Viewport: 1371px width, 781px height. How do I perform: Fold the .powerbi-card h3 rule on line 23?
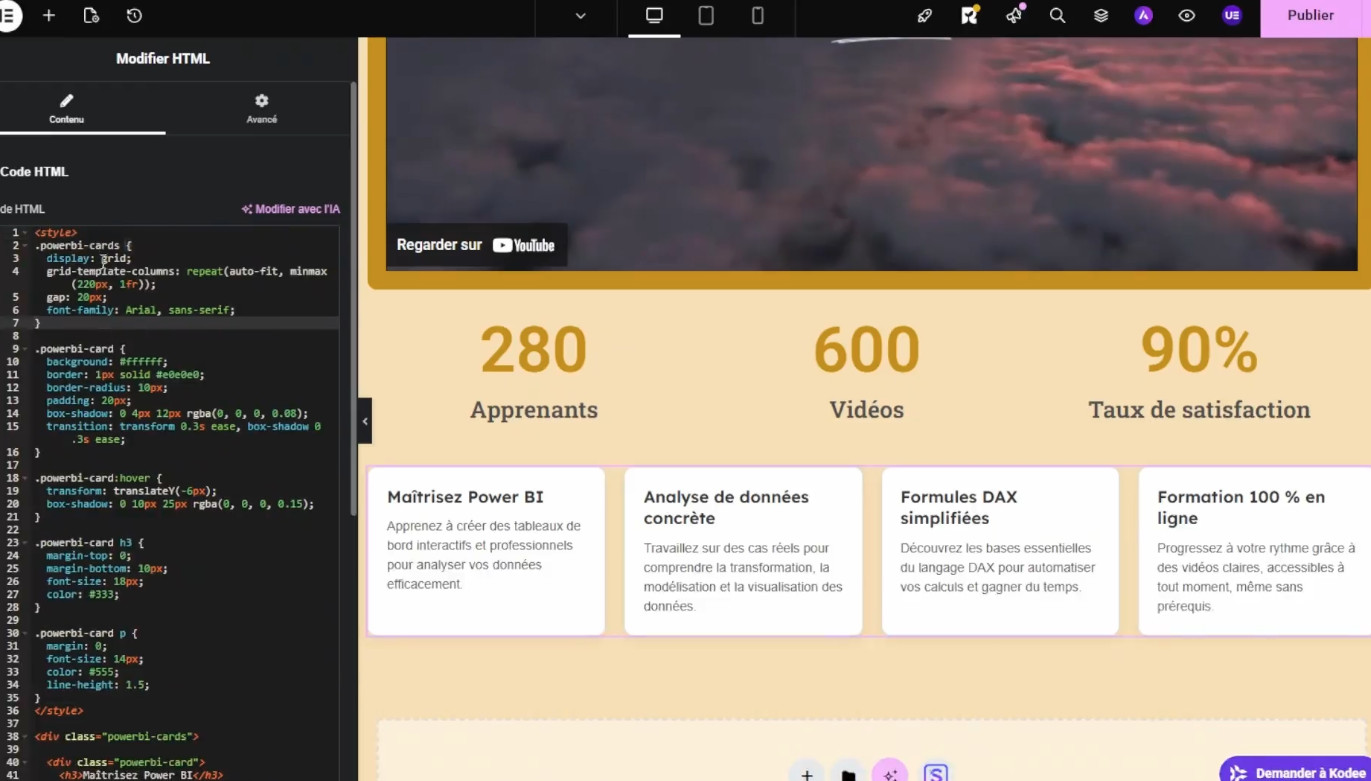[x=25, y=543]
